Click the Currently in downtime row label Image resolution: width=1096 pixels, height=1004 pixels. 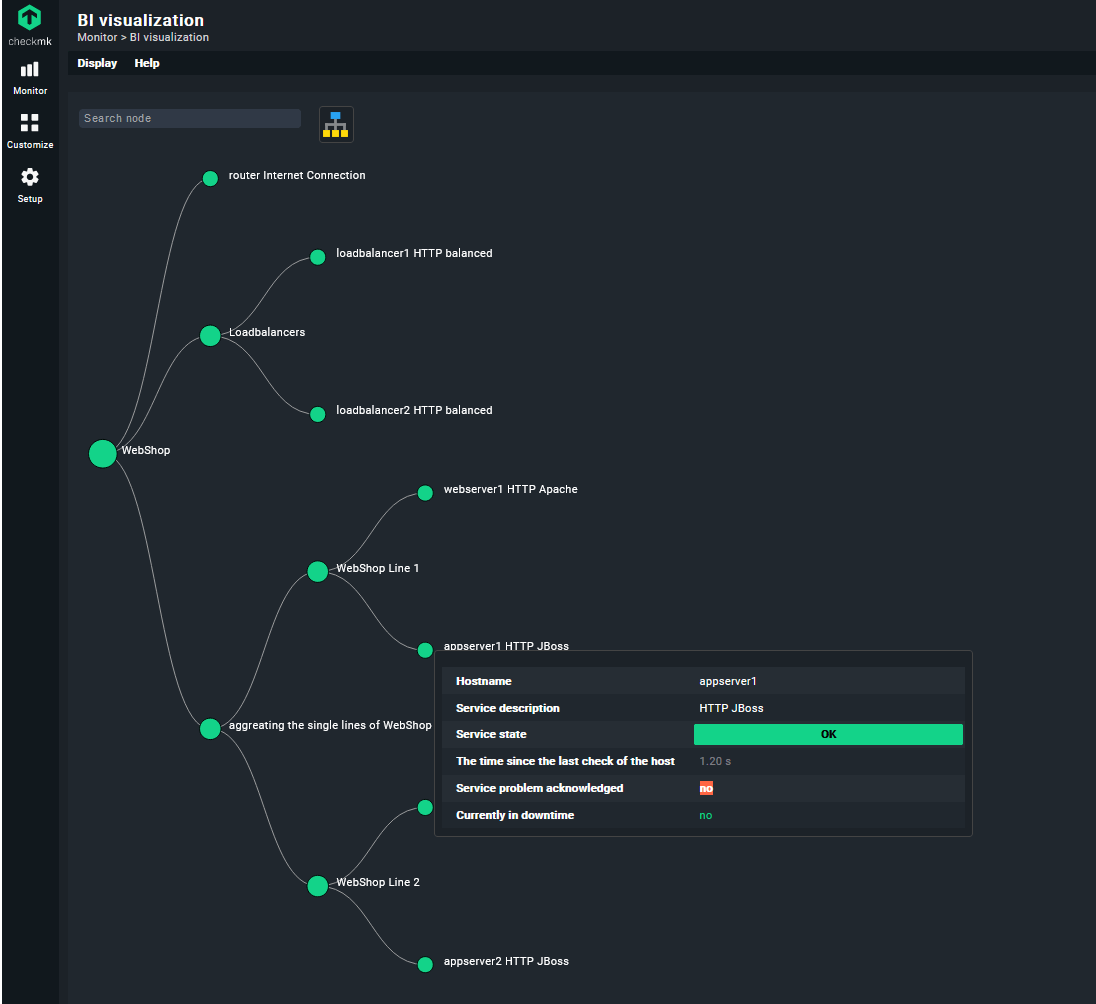(x=515, y=815)
